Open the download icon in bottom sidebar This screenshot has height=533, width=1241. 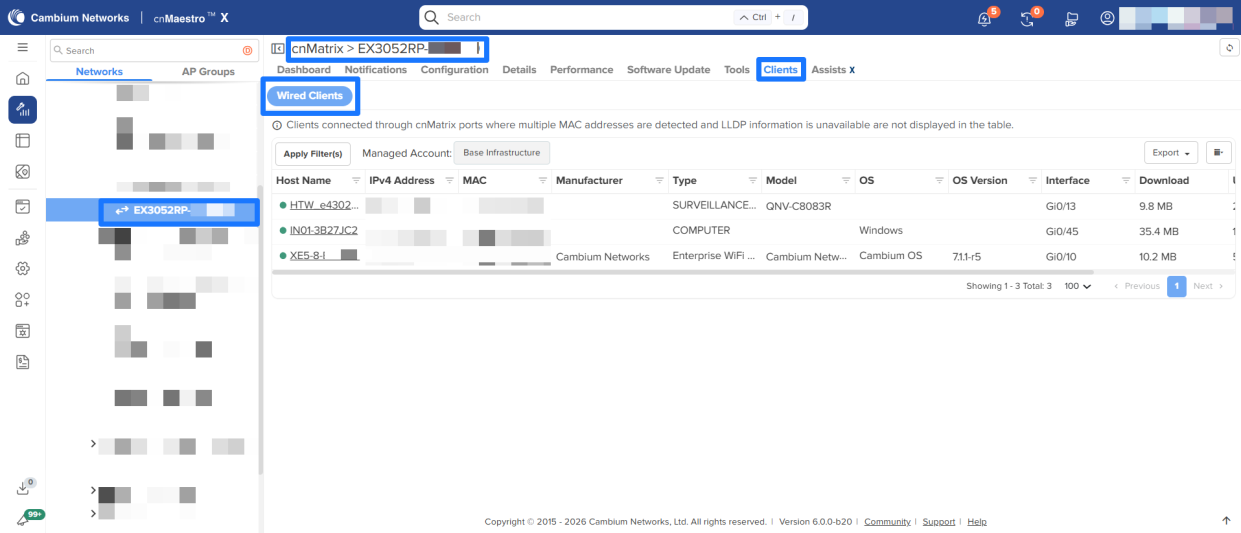tap(23, 488)
